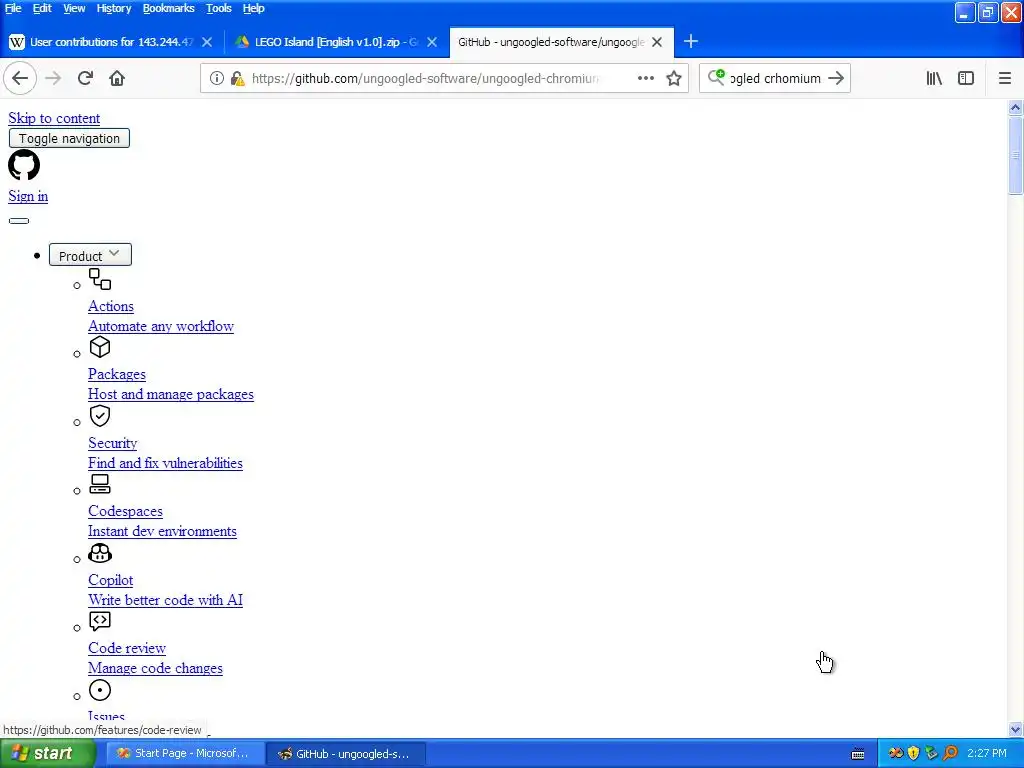
Task: Click the Sign in link
Action: [x=28, y=196]
